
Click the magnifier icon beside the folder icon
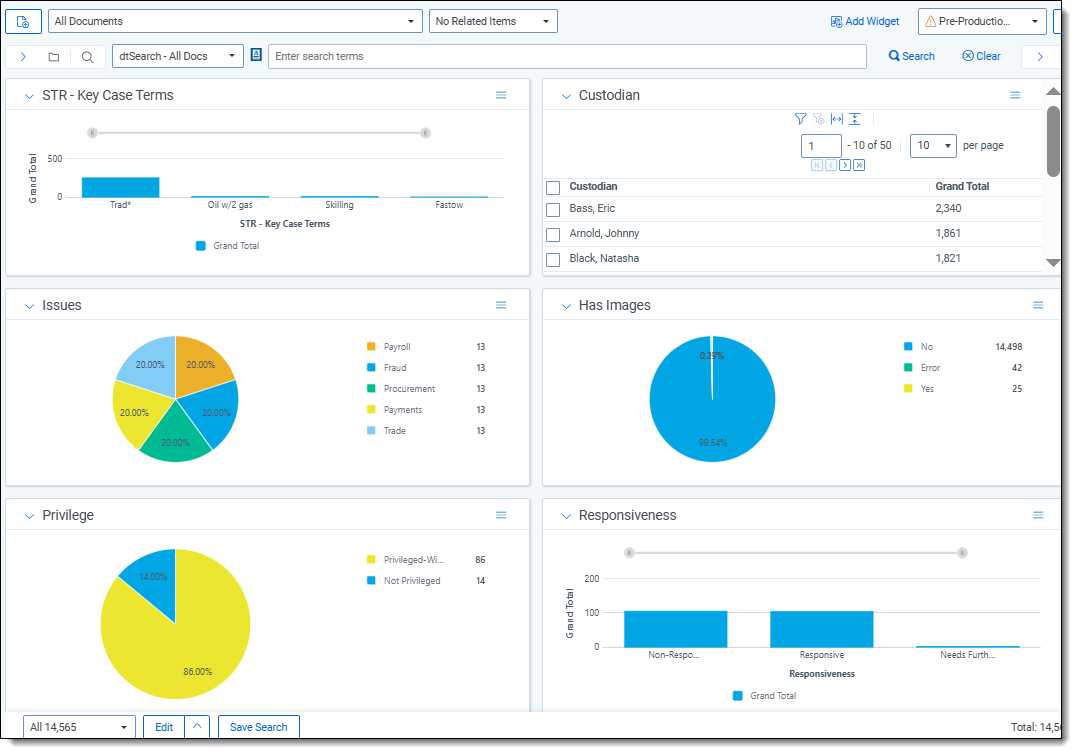[88, 57]
